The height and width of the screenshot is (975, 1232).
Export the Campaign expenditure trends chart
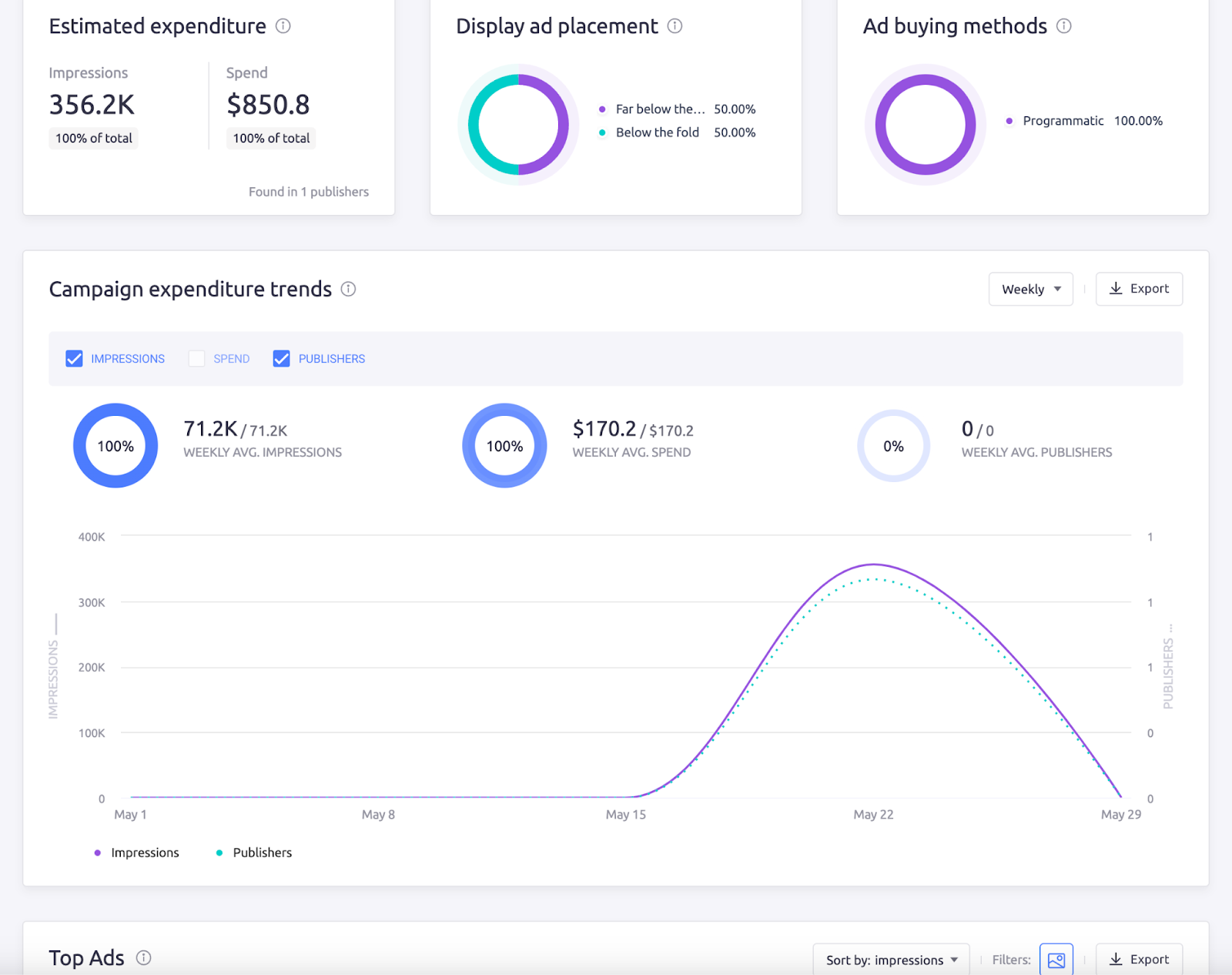(x=1139, y=289)
